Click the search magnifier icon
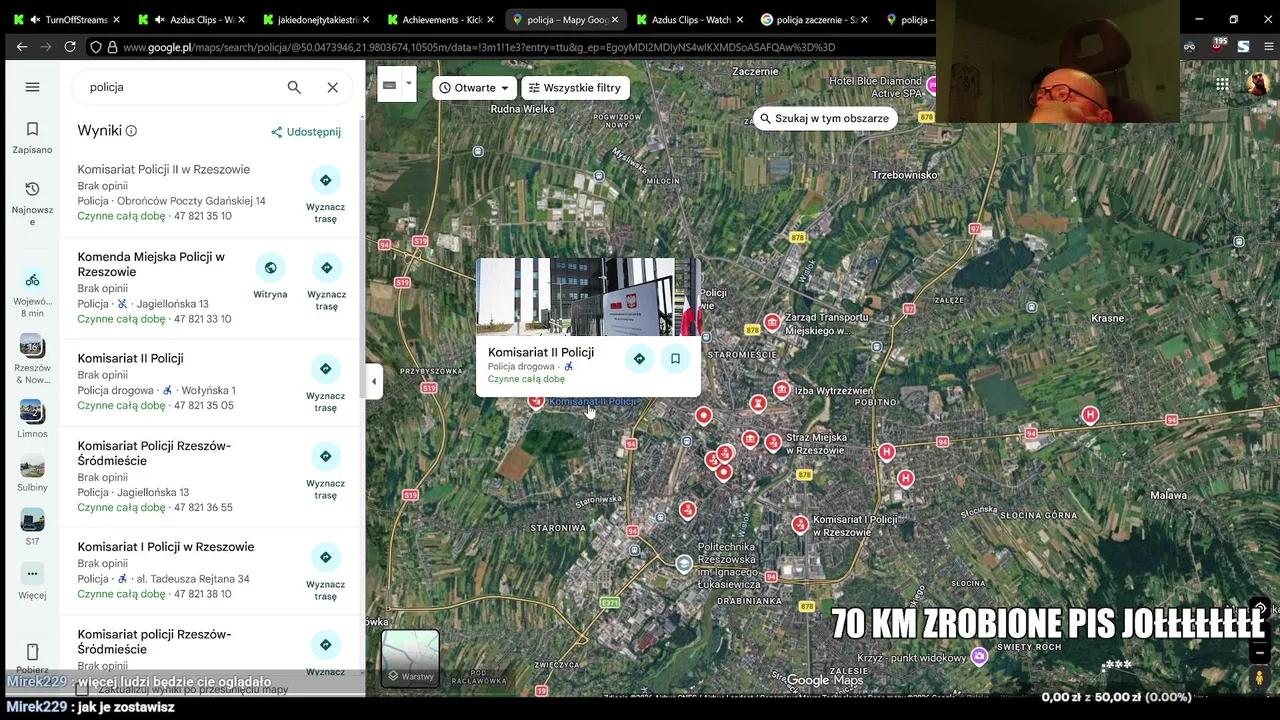Viewport: 1280px width, 720px height. [x=294, y=87]
